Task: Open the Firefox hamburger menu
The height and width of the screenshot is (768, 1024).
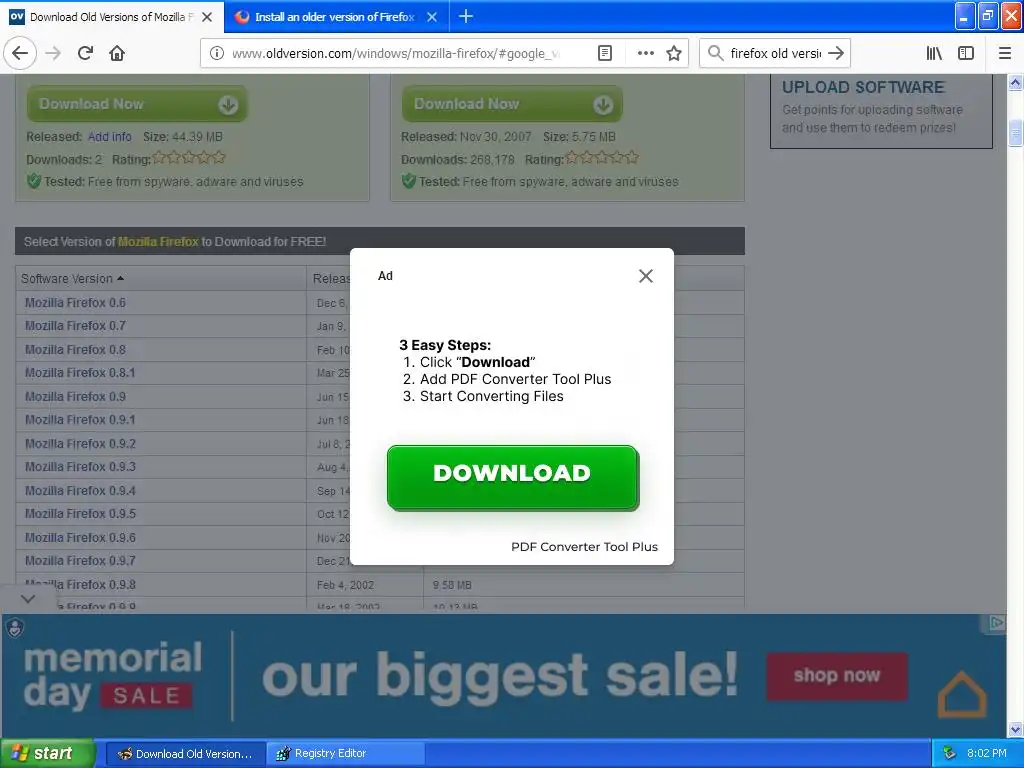Action: 1004,53
